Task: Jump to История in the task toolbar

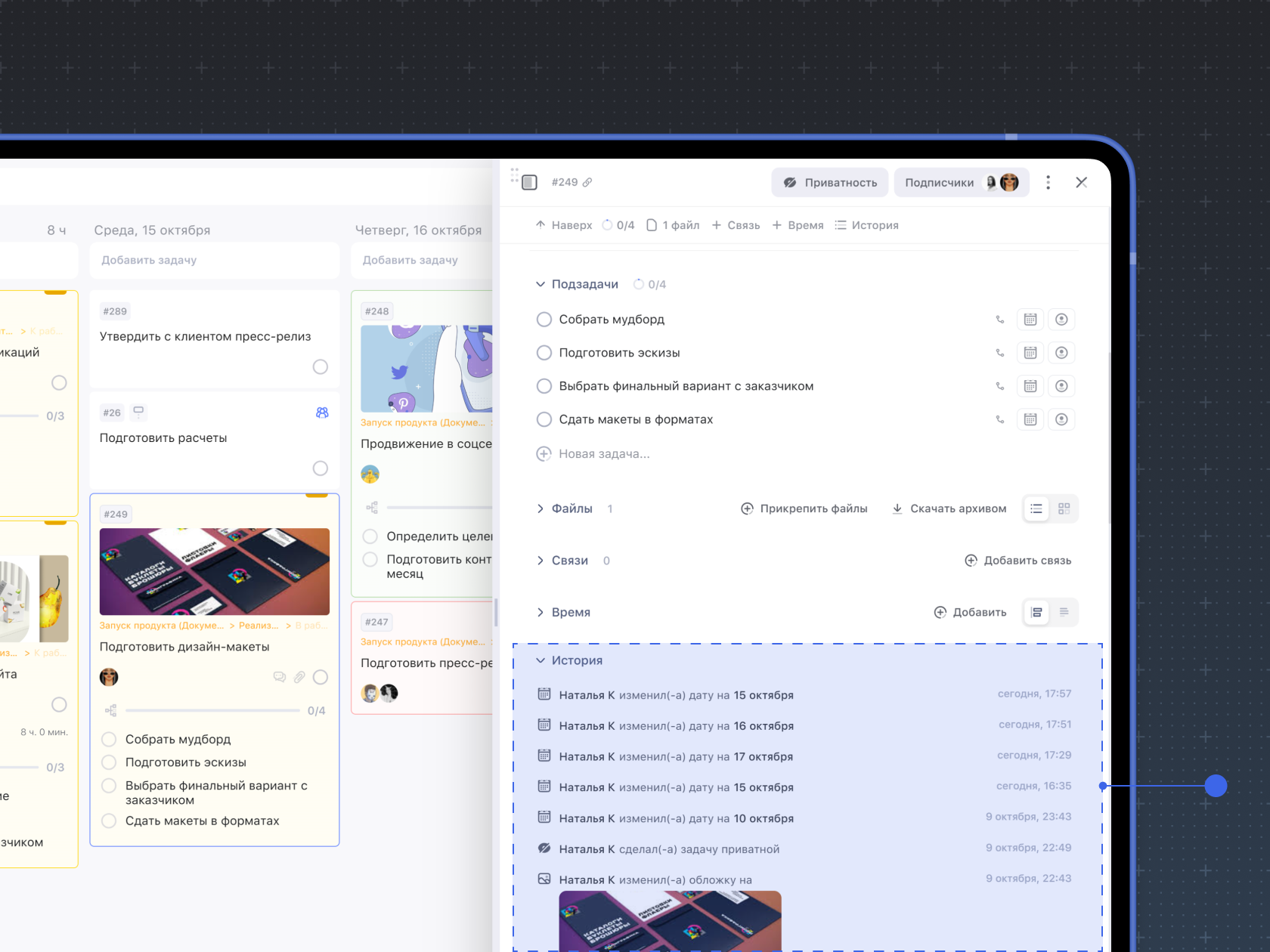Action: 867,225
